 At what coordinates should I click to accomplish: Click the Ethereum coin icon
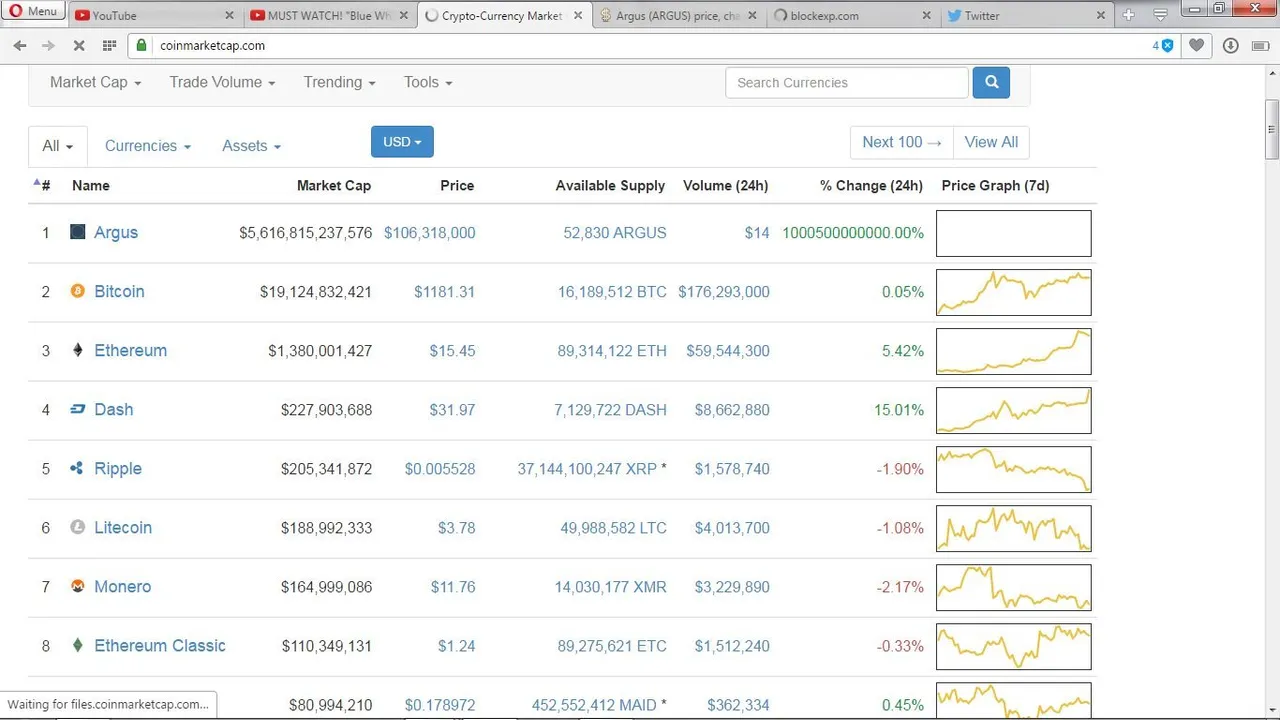78,350
